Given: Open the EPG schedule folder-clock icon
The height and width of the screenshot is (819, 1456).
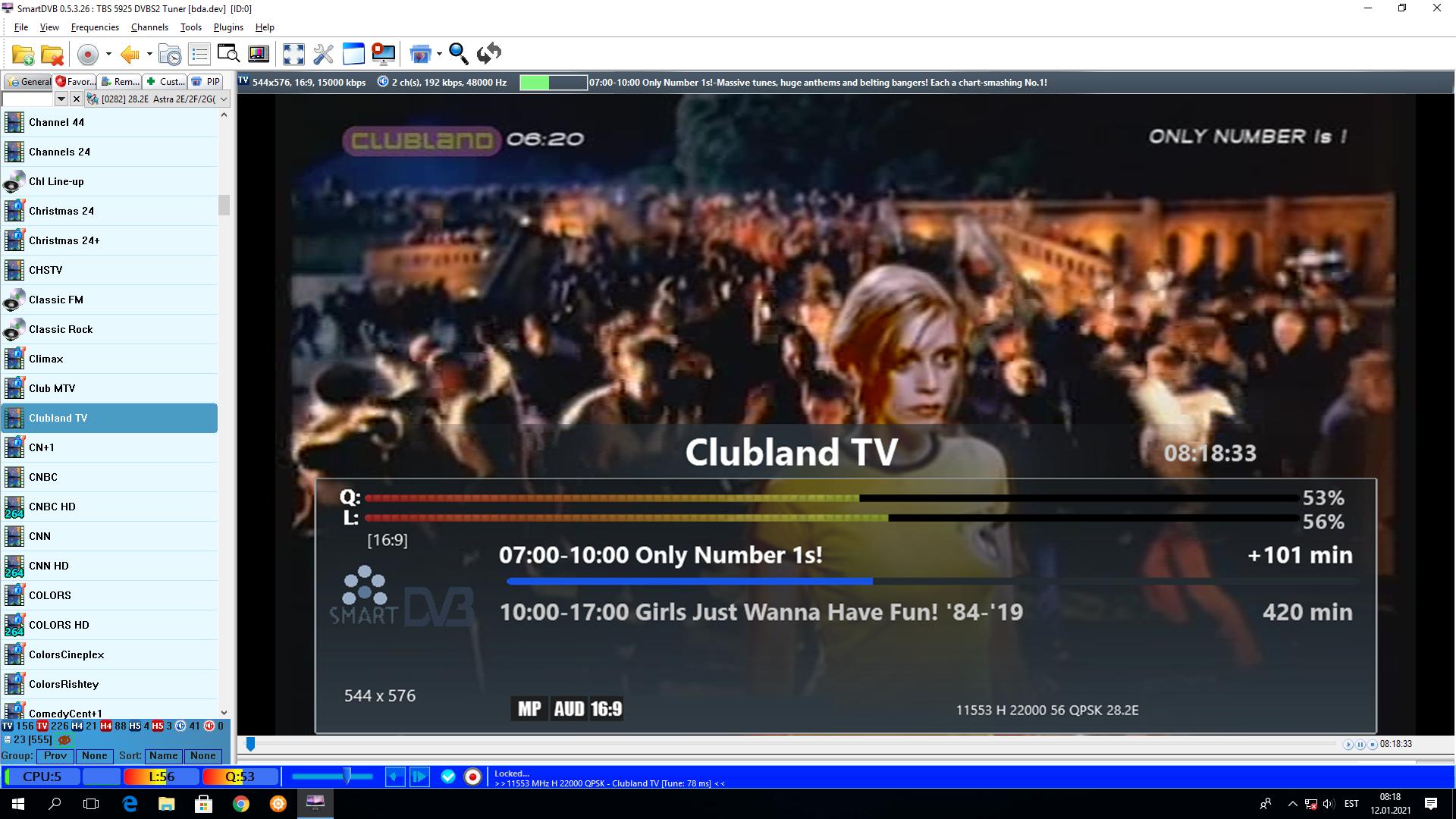Looking at the screenshot, I should 170,54.
